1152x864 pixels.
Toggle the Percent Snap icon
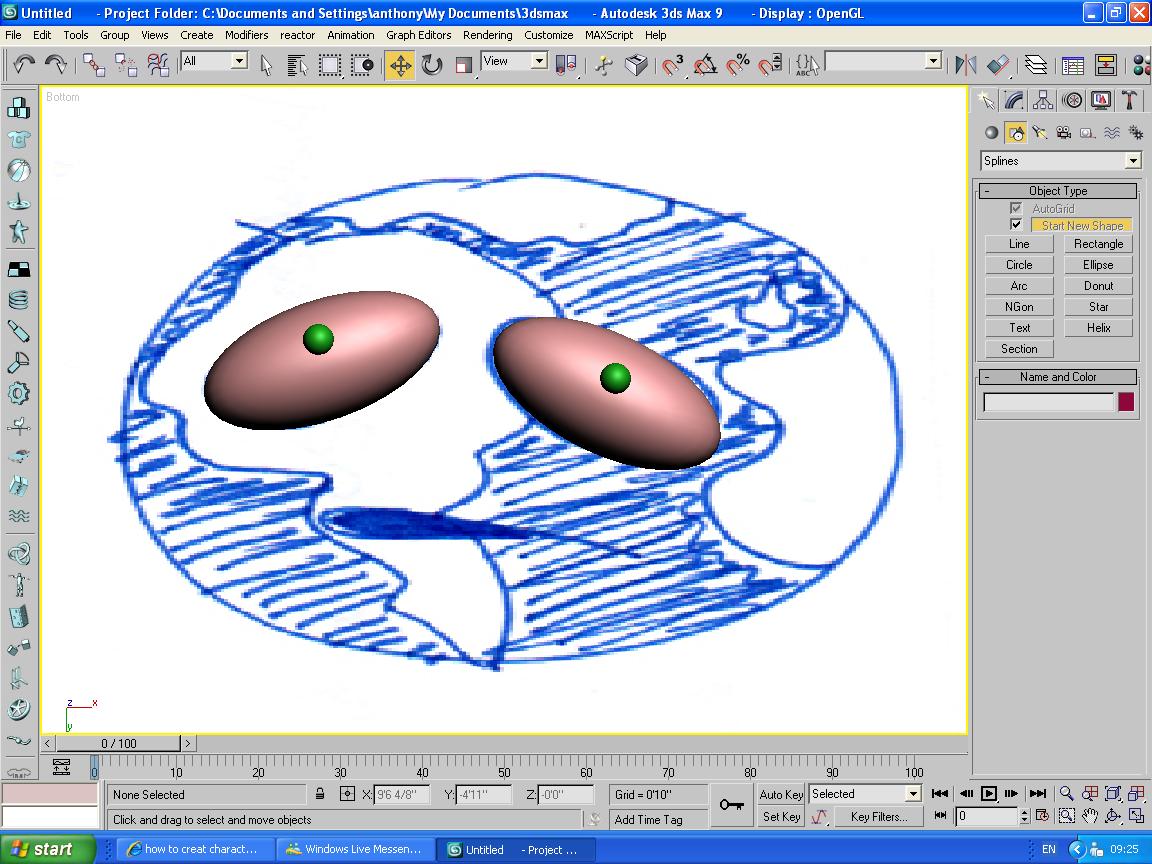click(x=738, y=65)
